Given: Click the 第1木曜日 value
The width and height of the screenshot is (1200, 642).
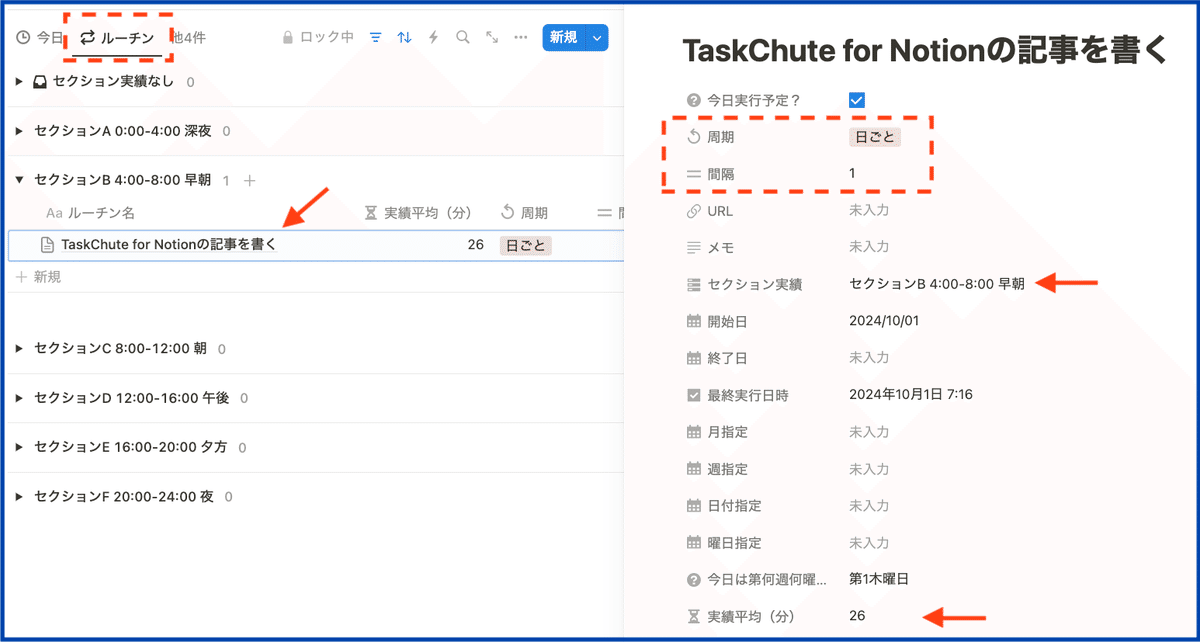Looking at the screenshot, I should click(x=879, y=579).
